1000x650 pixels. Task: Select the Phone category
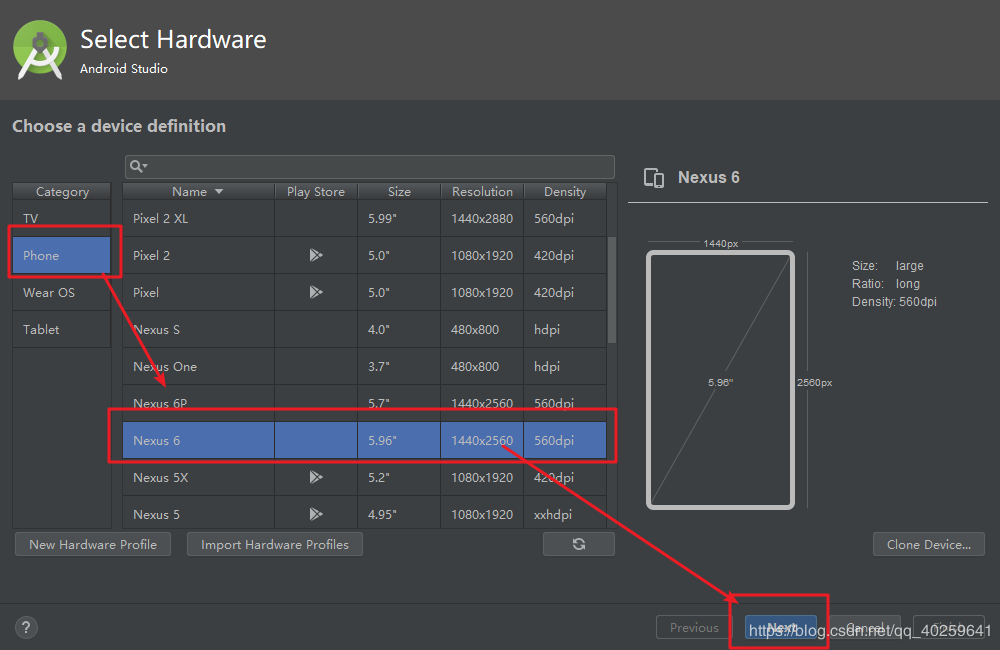(x=61, y=255)
